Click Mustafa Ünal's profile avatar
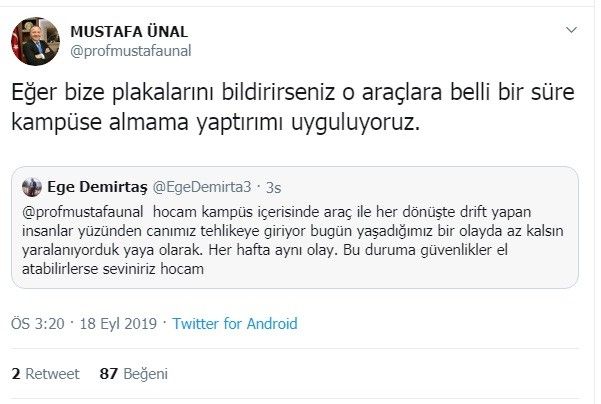The width and height of the screenshot is (601, 404). [33, 40]
